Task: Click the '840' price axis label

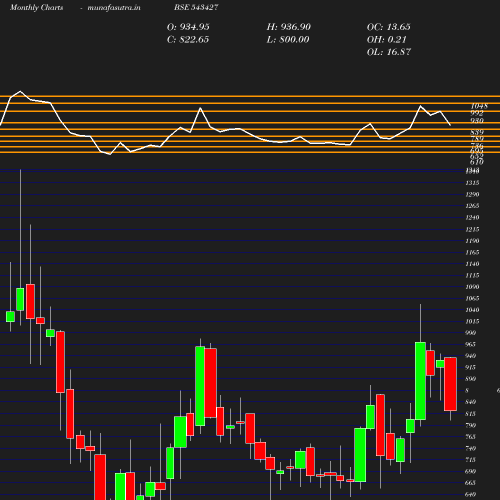Action: tap(471, 402)
